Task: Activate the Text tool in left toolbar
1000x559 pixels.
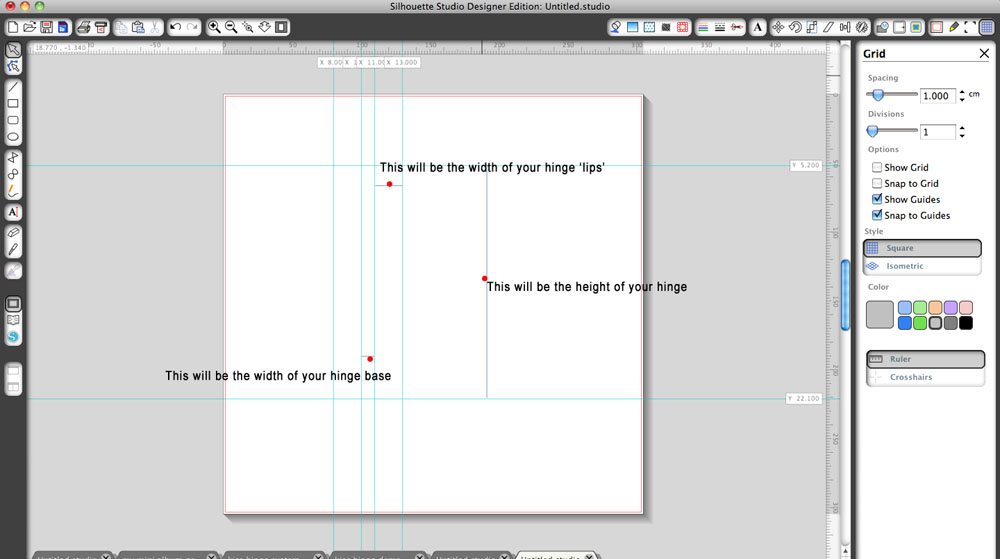Action: (14, 212)
